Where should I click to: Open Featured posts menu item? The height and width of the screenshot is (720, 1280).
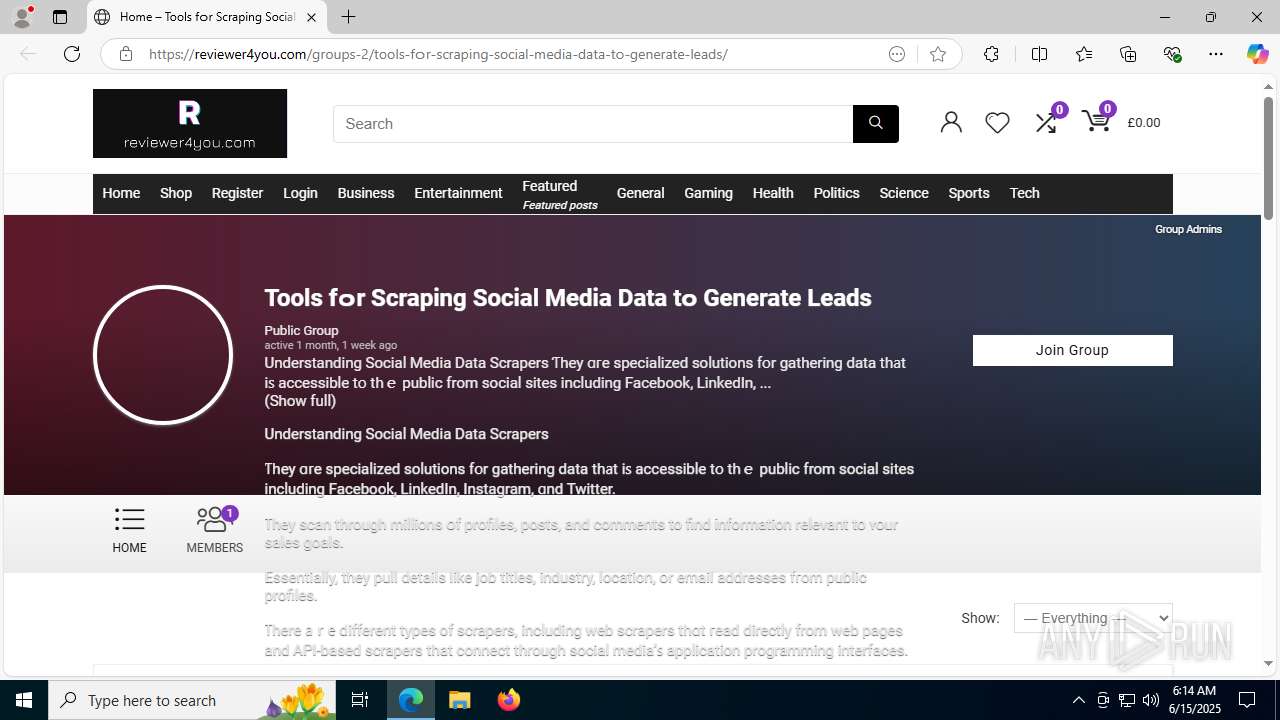pos(560,194)
